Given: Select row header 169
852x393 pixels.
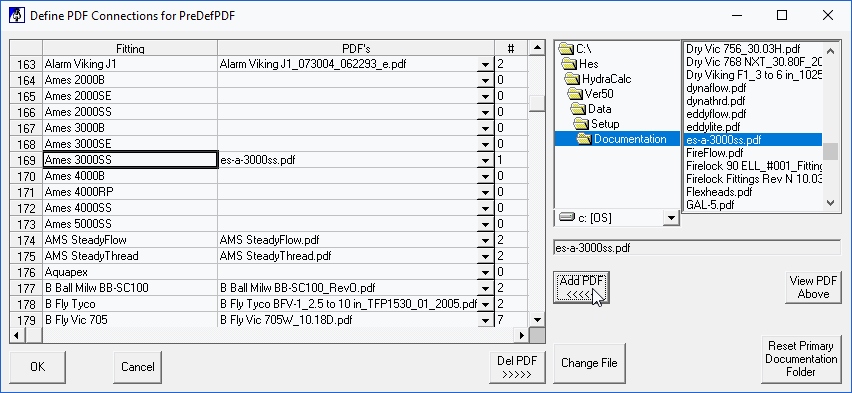Looking at the screenshot, I should click(27, 160).
